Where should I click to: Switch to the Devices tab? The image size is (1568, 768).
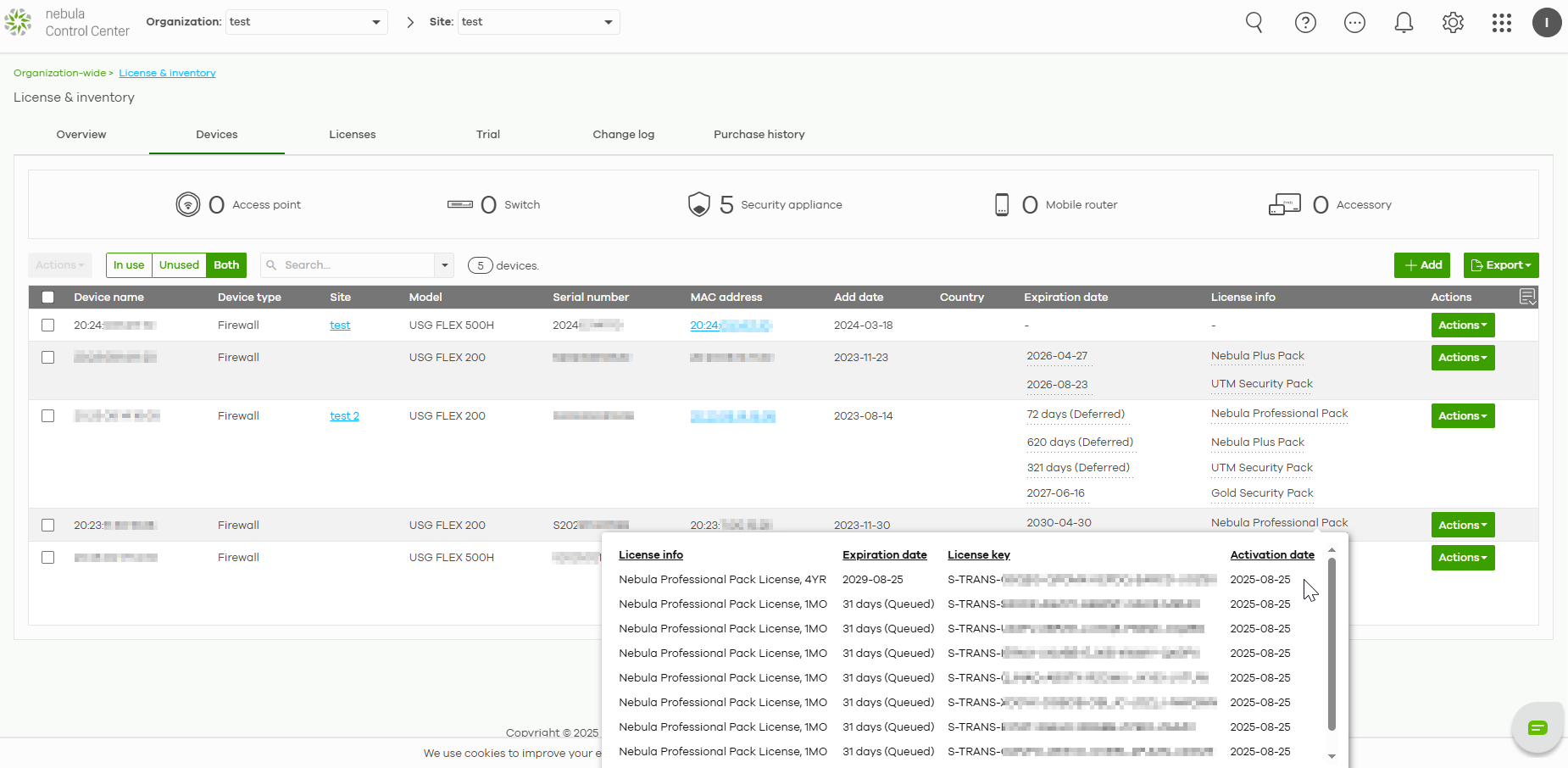[217, 135]
